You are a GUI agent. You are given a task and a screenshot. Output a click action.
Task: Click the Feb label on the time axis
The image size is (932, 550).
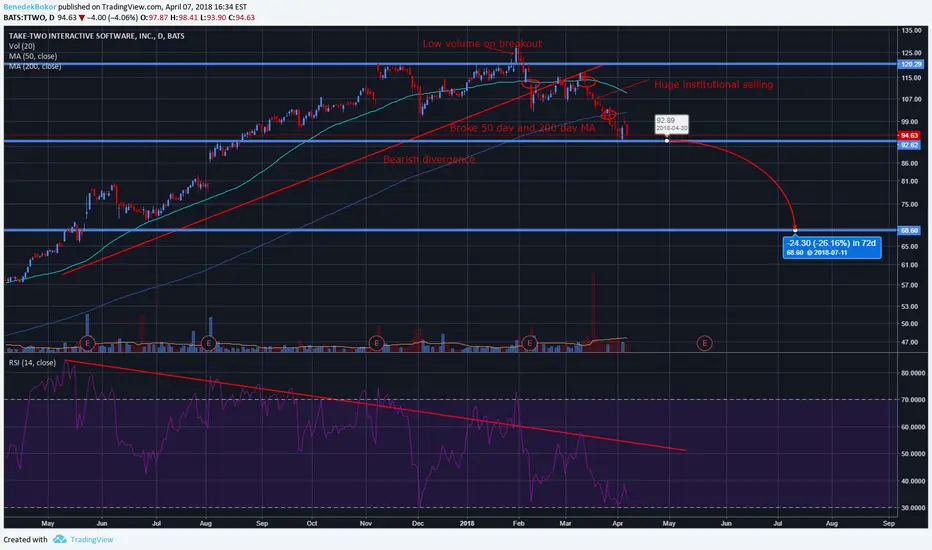pos(518,523)
